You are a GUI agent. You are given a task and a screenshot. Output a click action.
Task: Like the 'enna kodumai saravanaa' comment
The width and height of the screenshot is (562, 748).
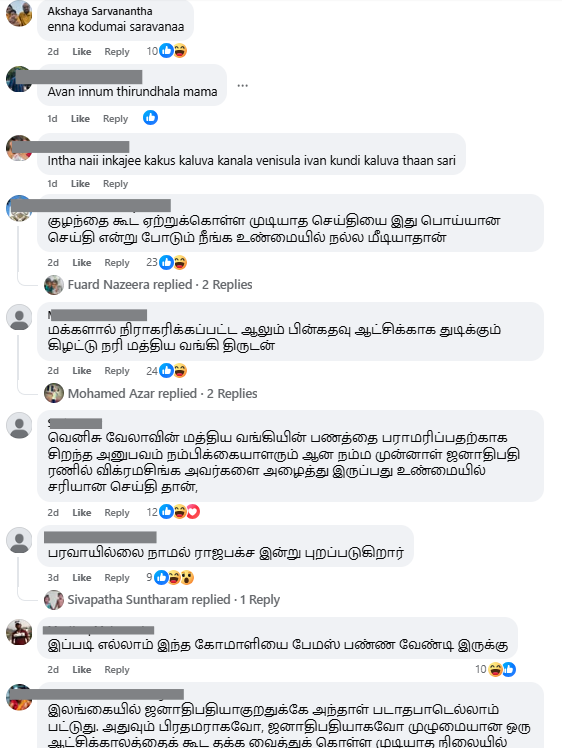tap(82, 52)
